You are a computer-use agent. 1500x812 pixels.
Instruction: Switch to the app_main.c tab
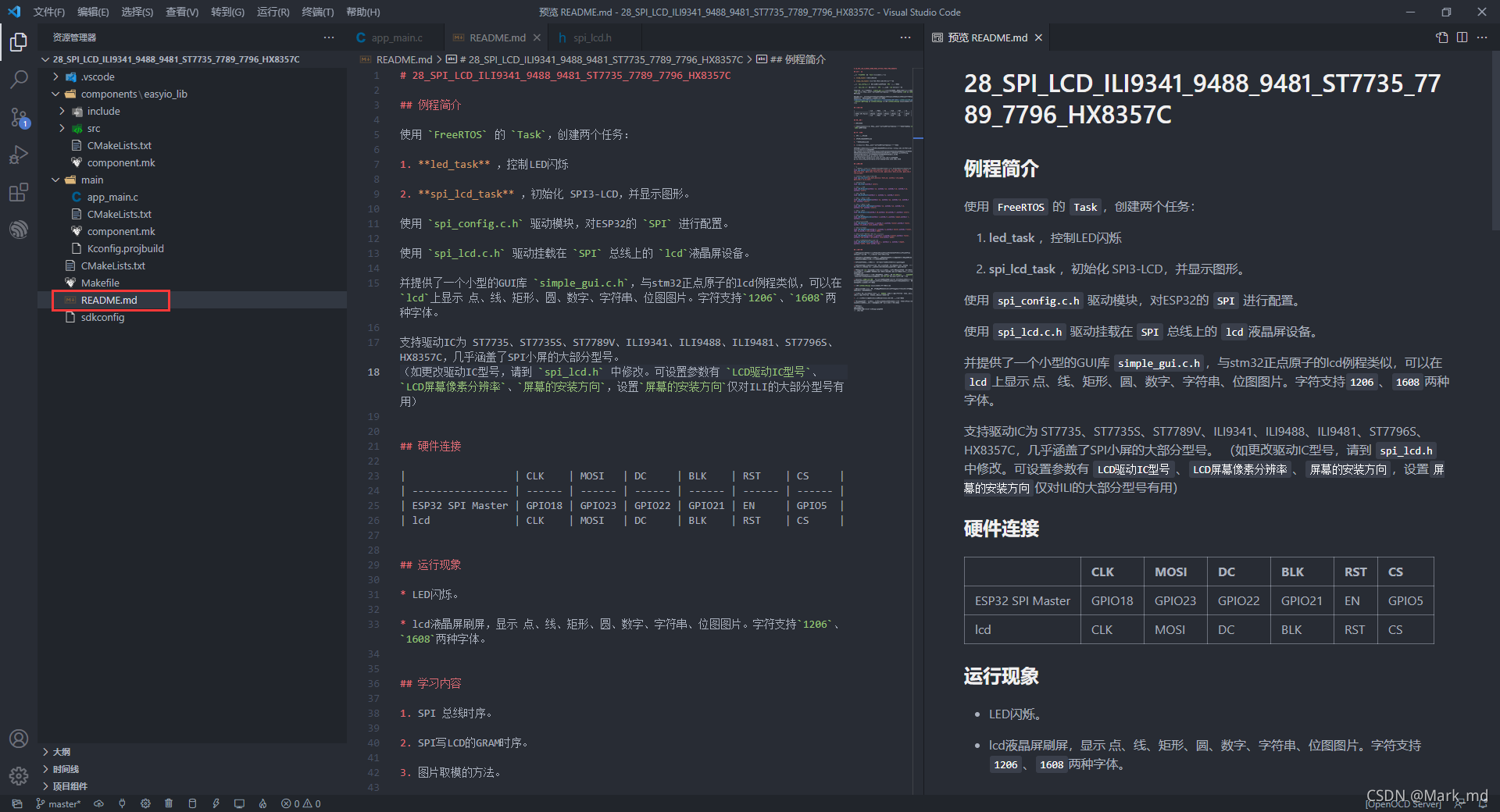396,37
